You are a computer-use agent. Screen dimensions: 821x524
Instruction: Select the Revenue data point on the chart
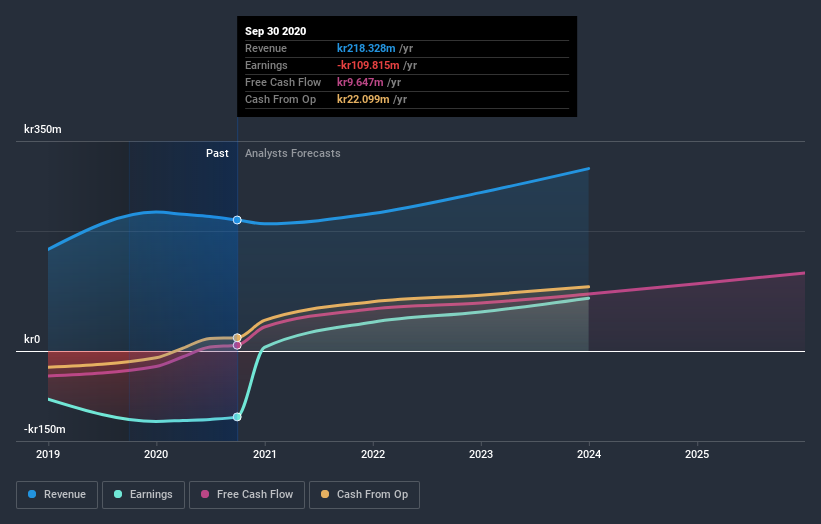pyautogui.click(x=237, y=220)
